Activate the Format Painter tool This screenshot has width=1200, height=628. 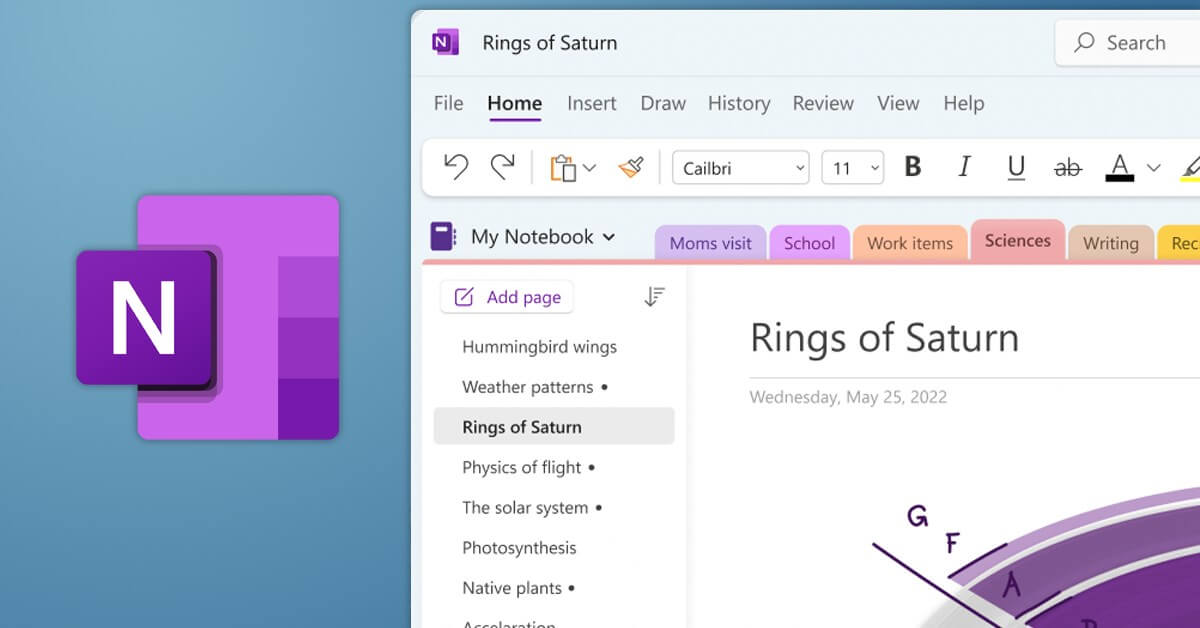(x=630, y=167)
